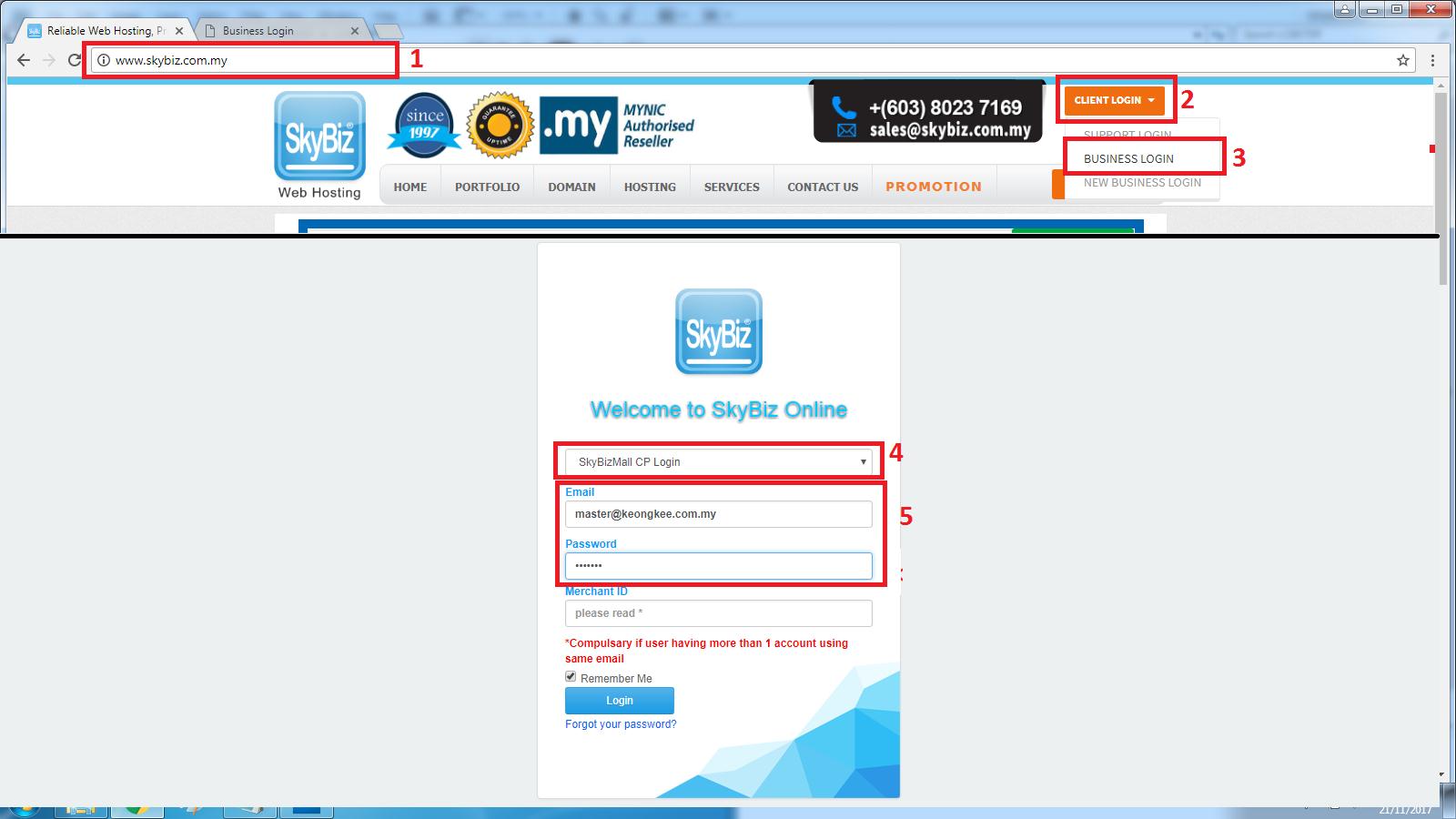The width and height of the screenshot is (1456, 819).
Task: Click the 'Forgot your password?' link
Action: pos(620,723)
